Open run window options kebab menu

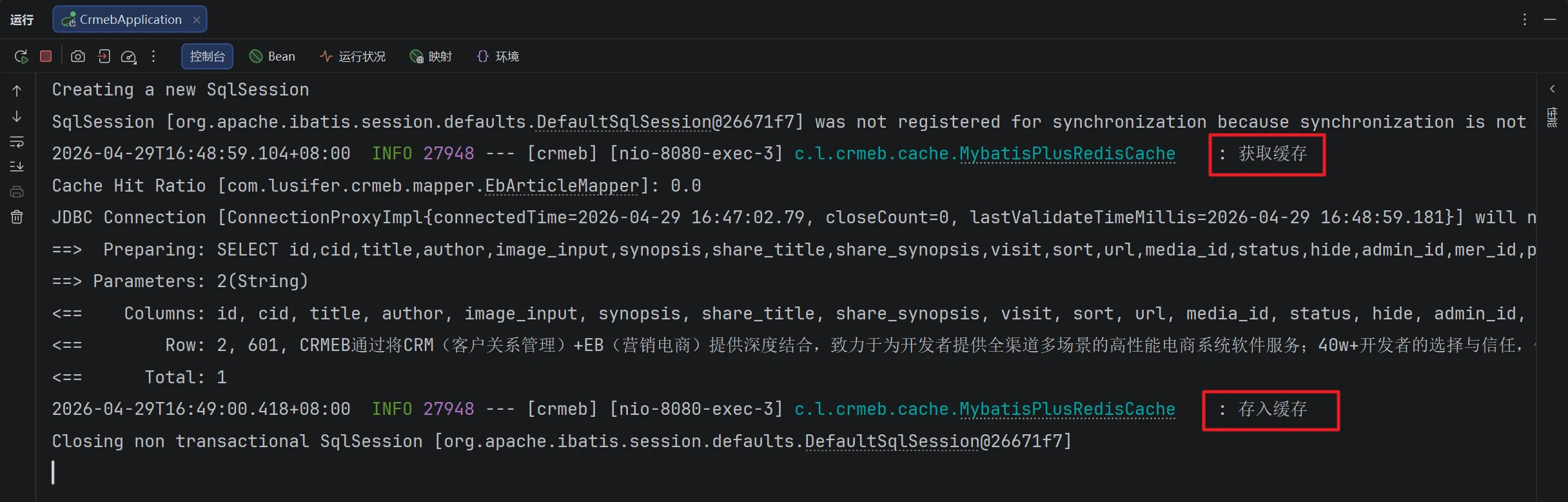(1525, 19)
